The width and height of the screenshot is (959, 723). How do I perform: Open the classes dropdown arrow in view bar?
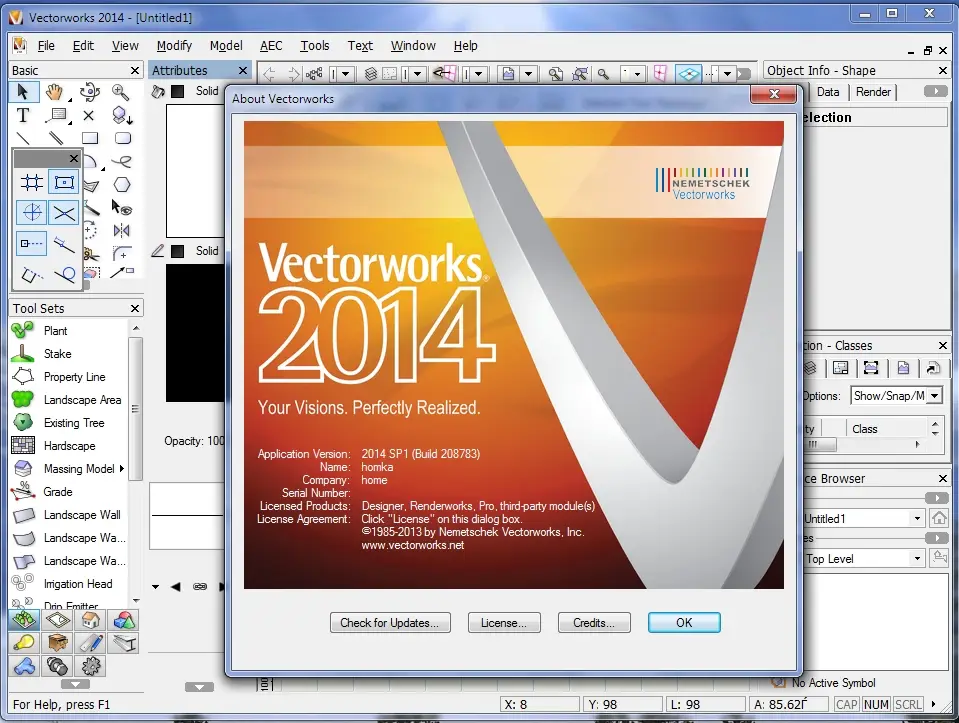pos(346,74)
